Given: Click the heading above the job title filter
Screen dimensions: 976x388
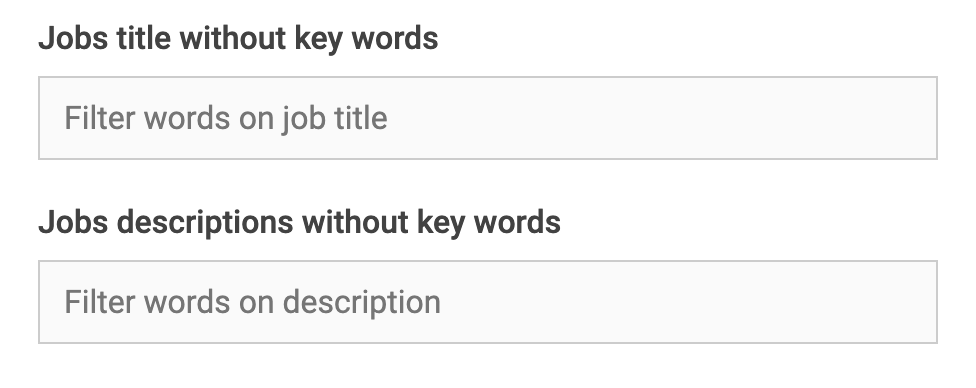Looking at the screenshot, I should [x=238, y=39].
